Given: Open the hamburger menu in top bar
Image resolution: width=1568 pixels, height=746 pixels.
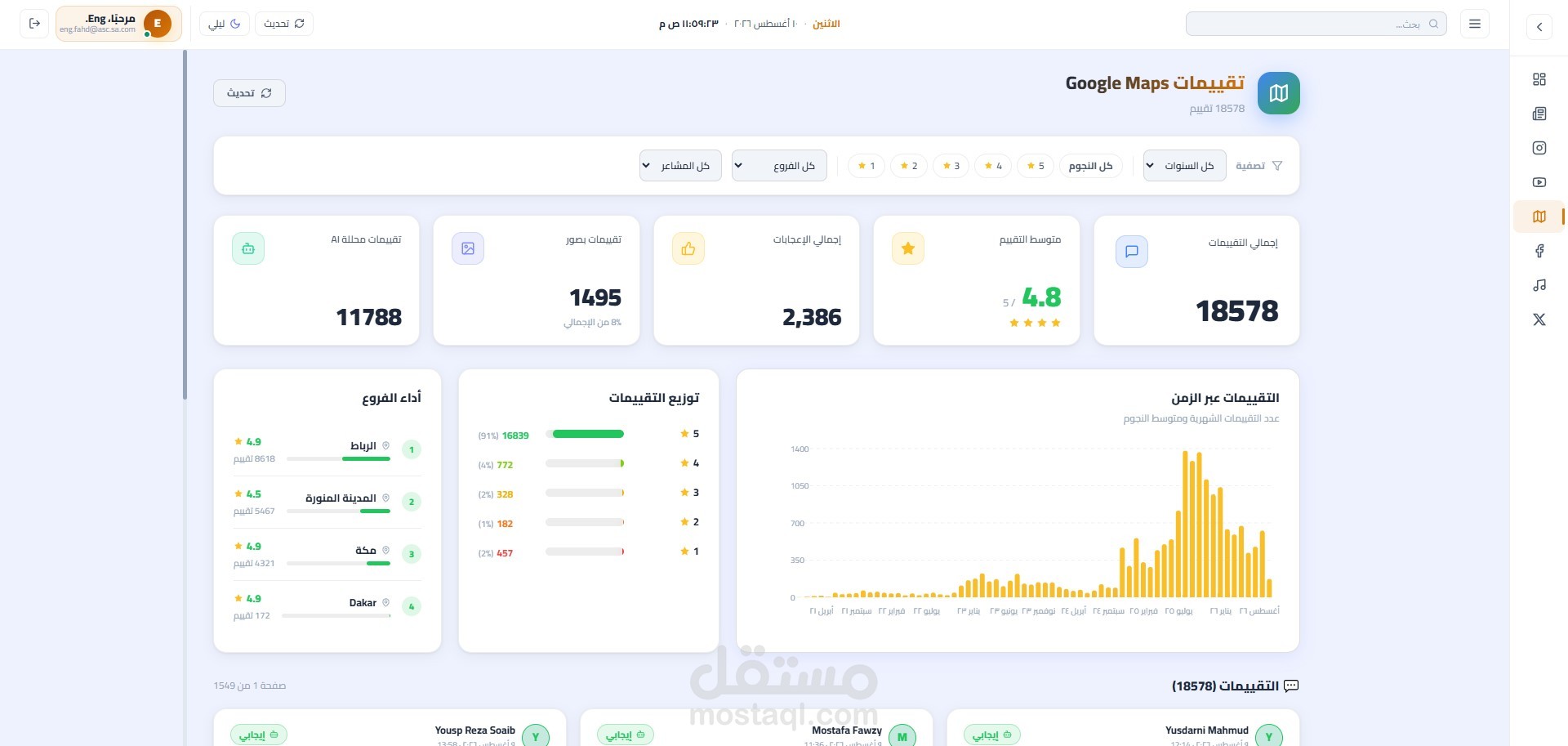Looking at the screenshot, I should click(1475, 24).
